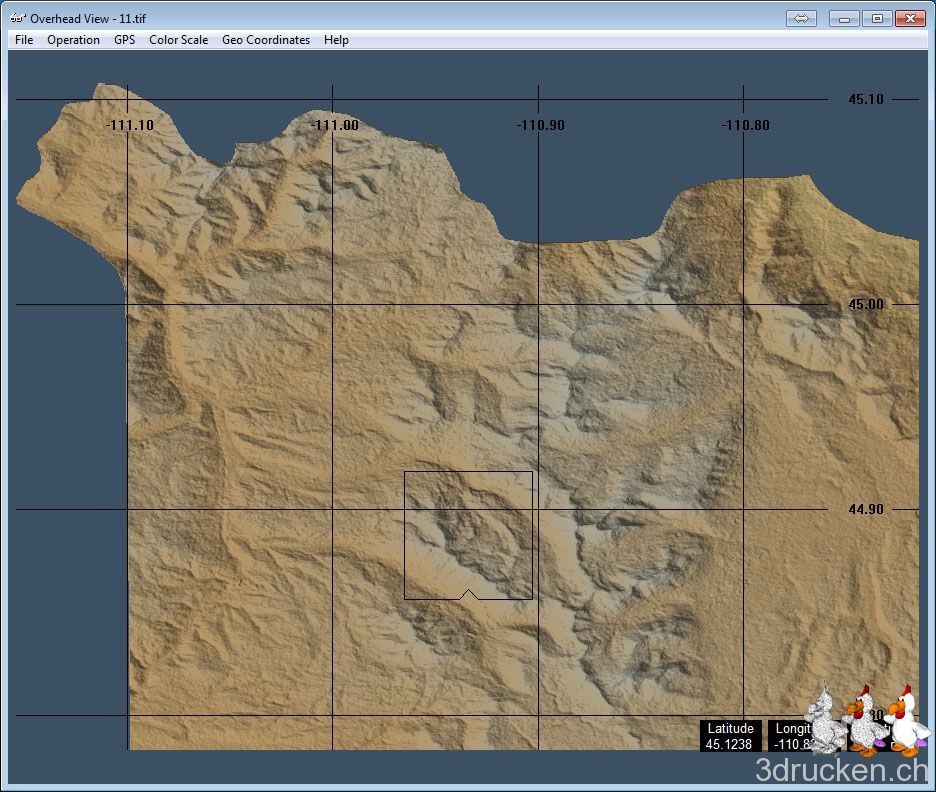Click the Latitude readout box
Viewport: 936px width, 792px height.
[730, 736]
